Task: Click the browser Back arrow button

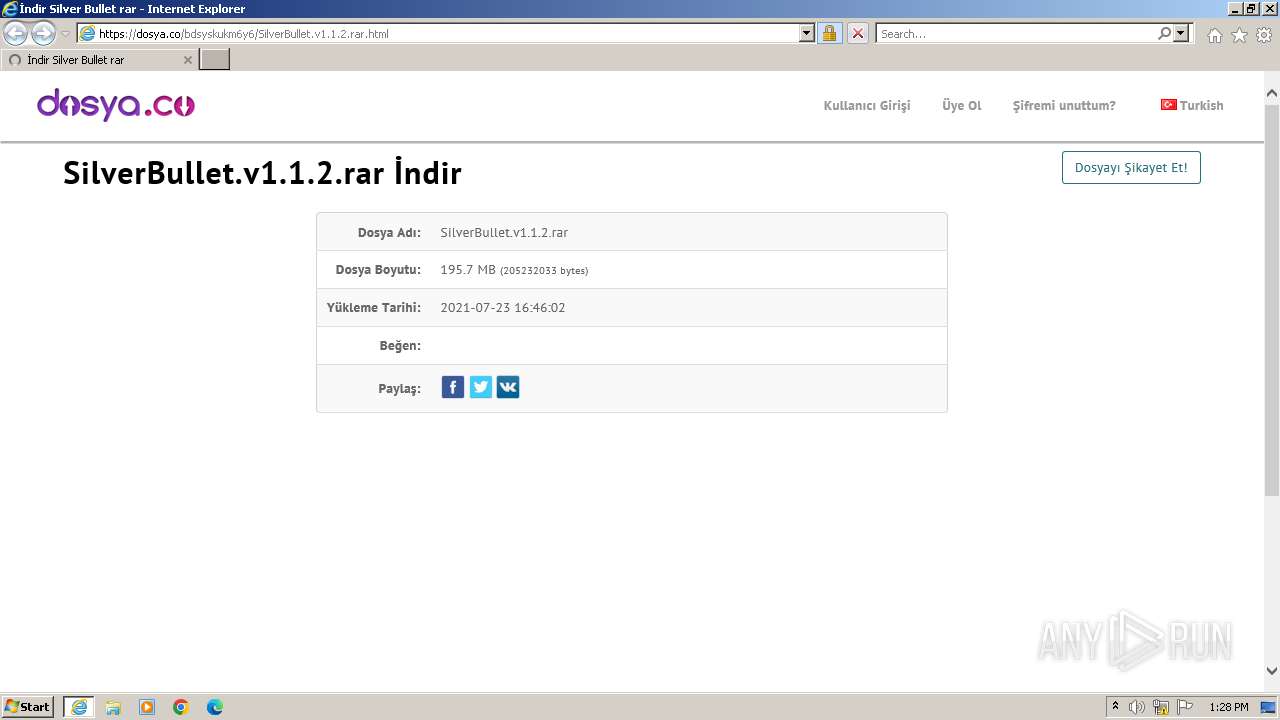Action: (x=17, y=33)
